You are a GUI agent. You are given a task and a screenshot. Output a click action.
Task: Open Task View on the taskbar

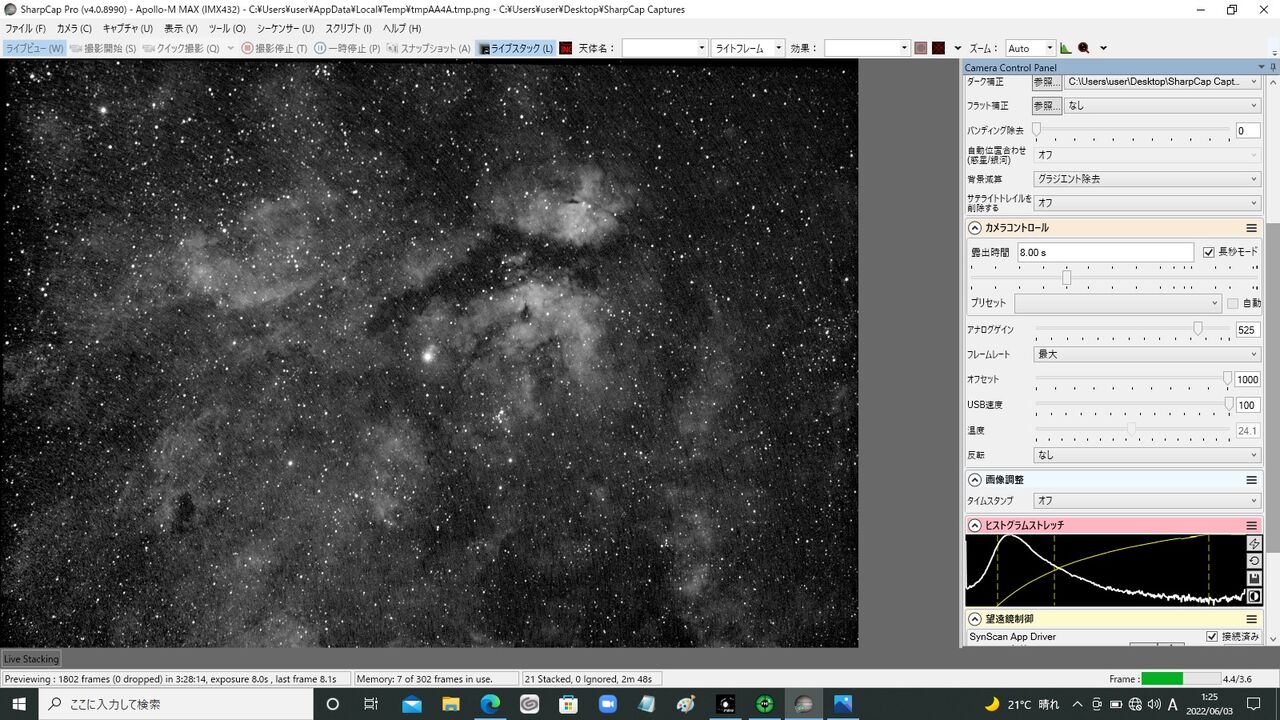[x=371, y=704]
